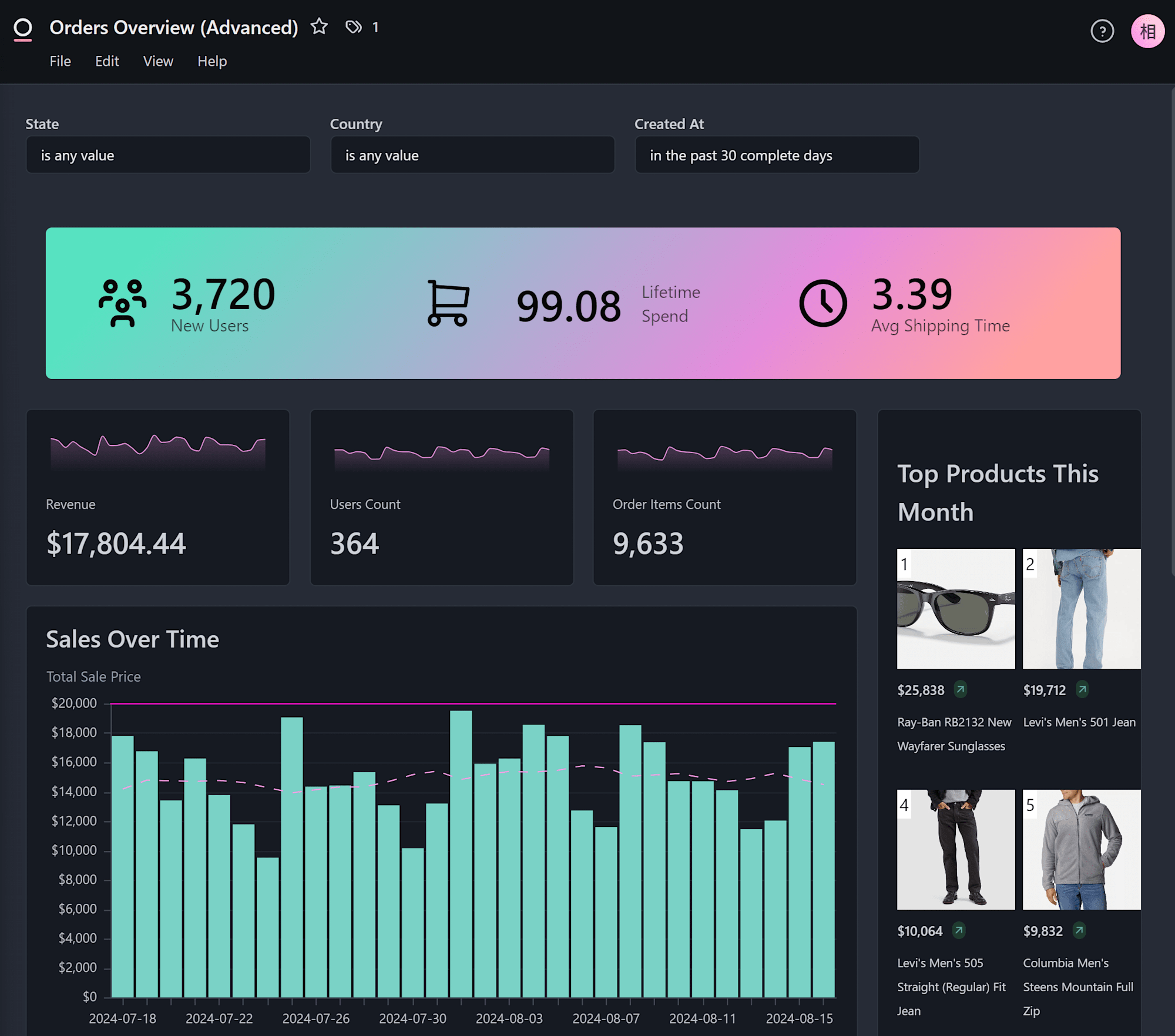
Task: Open the File menu
Action: pyautogui.click(x=60, y=61)
